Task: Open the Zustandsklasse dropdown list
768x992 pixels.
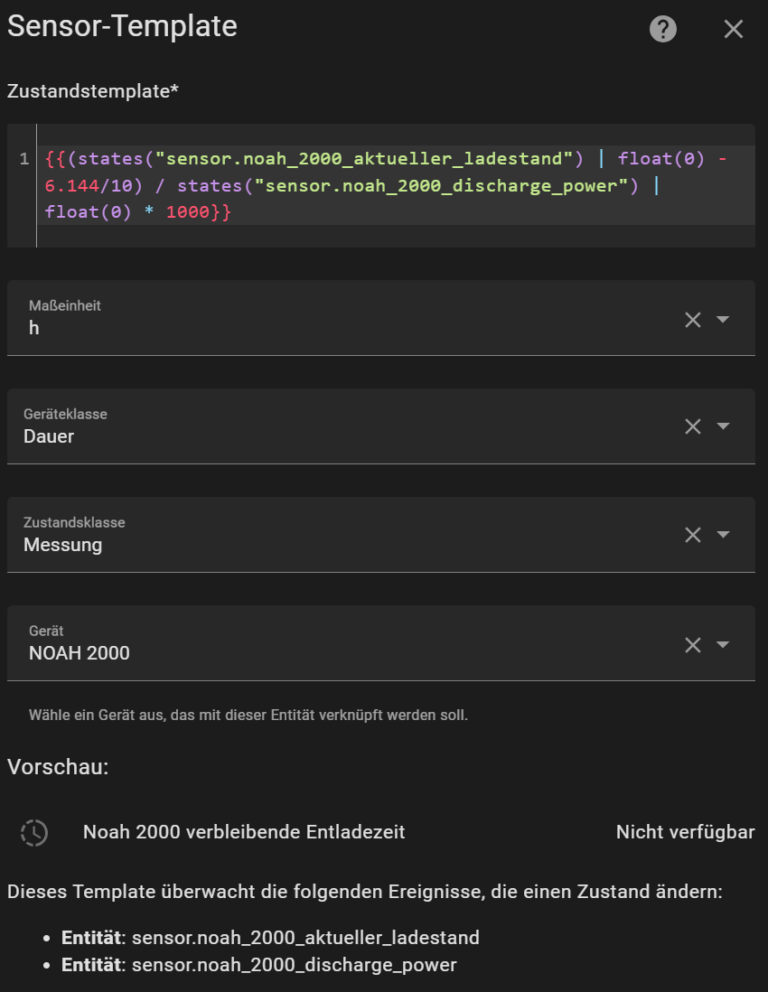Action: [722, 535]
